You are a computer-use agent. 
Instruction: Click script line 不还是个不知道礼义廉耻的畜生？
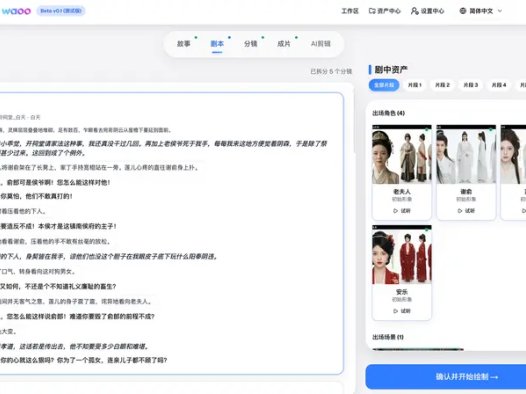coord(58,286)
